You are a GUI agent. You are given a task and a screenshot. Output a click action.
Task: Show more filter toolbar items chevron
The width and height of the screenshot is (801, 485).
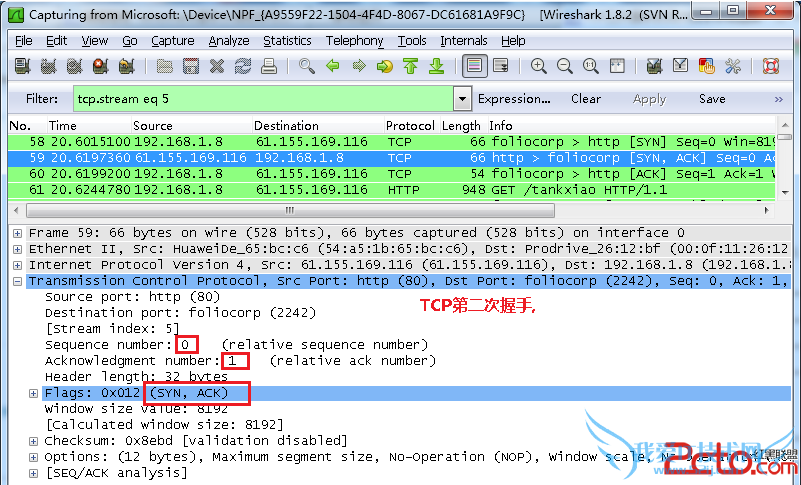tap(779, 99)
